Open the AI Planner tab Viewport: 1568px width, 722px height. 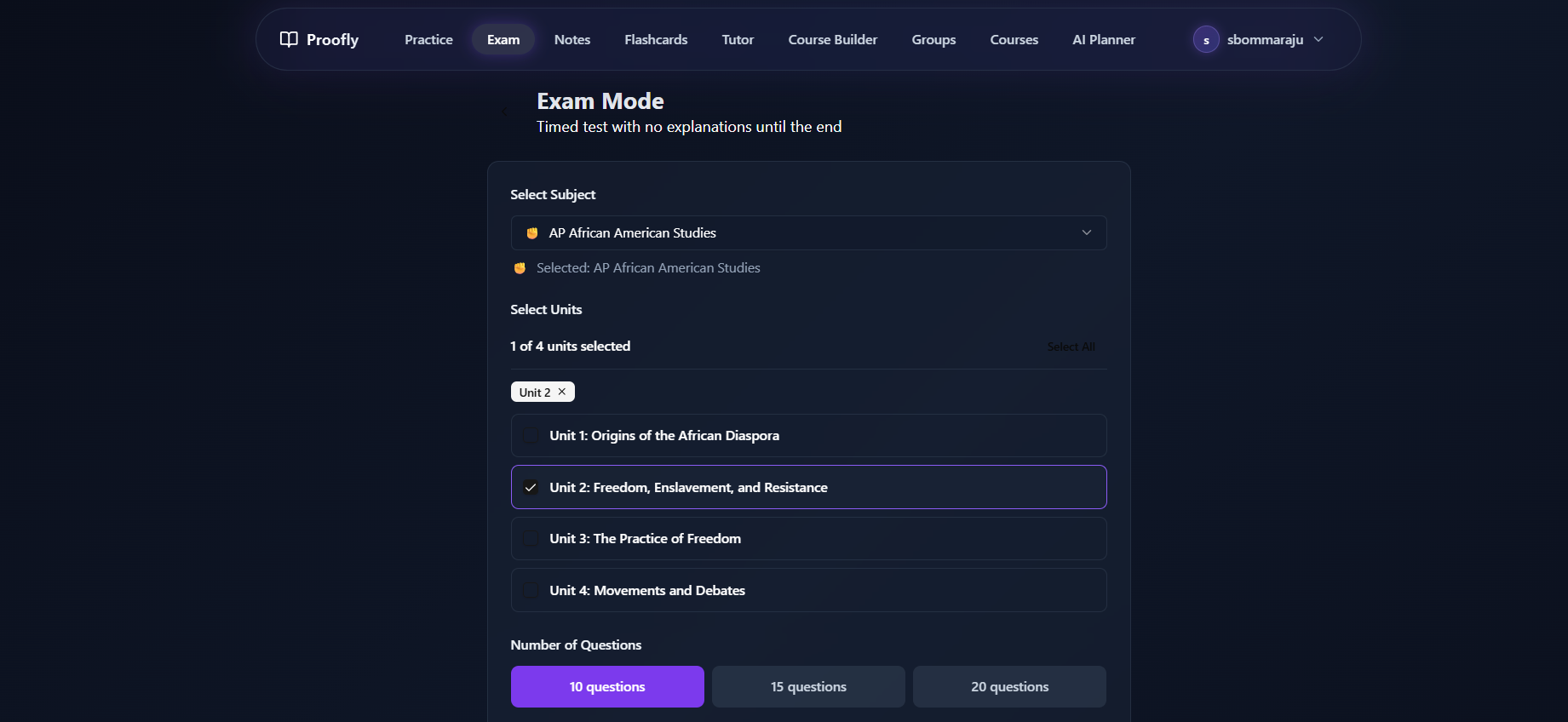click(x=1104, y=39)
